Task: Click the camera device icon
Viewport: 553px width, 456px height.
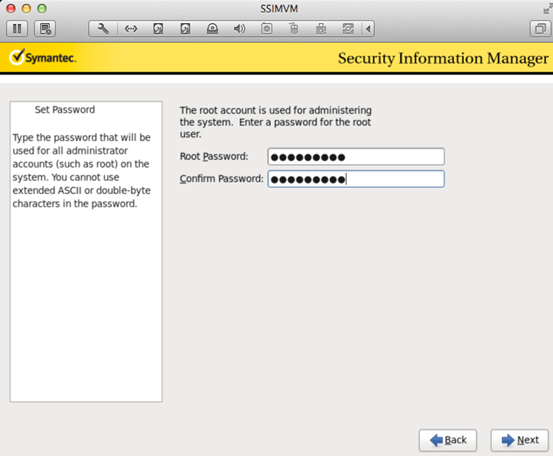Action: [267, 29]
